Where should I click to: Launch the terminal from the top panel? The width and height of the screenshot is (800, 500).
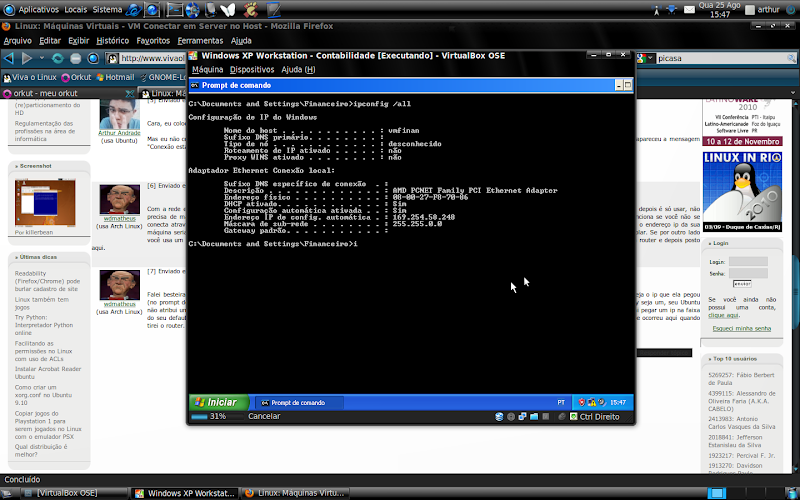(174, 9)
